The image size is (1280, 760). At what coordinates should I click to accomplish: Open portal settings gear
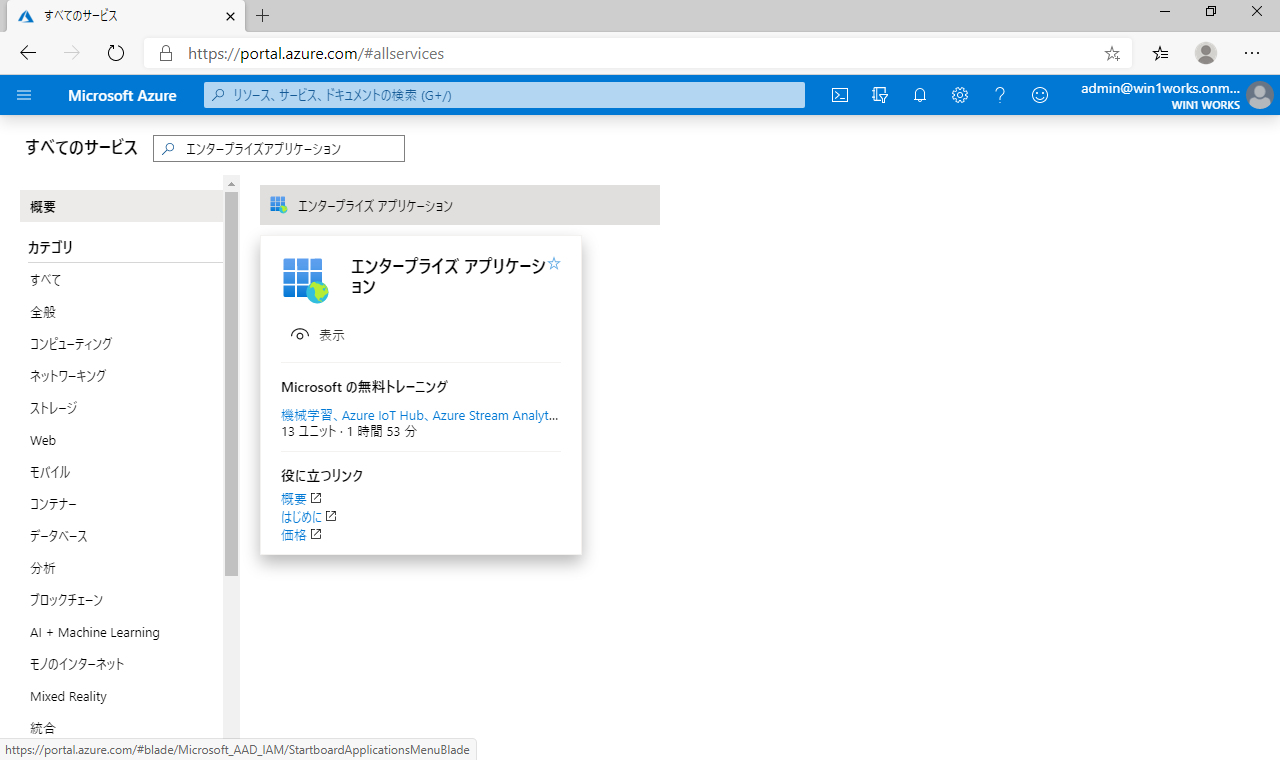click(960, 95)
